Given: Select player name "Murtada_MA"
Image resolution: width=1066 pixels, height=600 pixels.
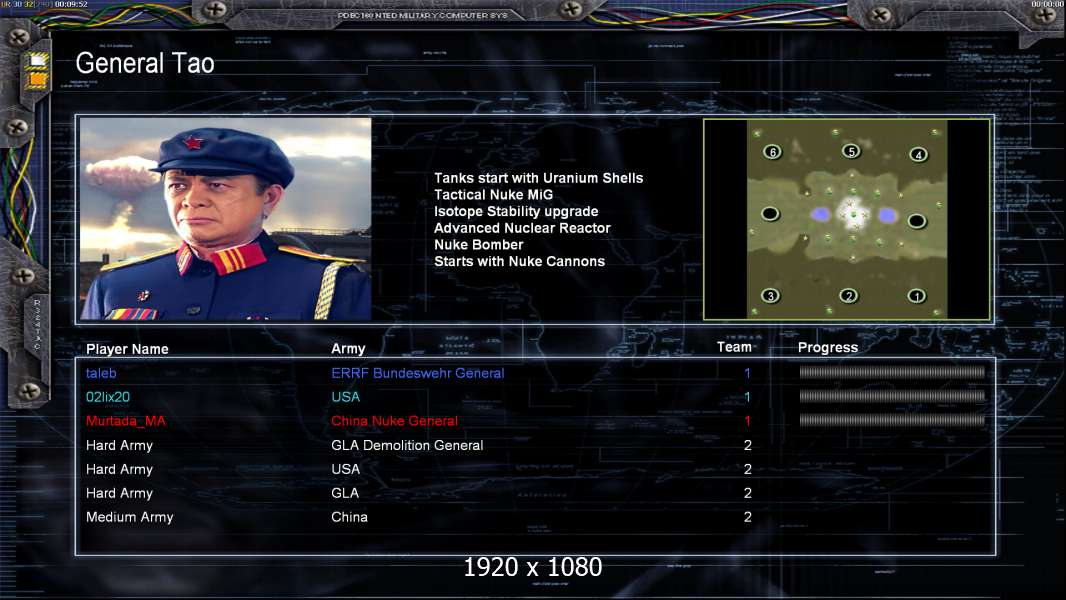Looking at the screenshot, I should [126, 421].
